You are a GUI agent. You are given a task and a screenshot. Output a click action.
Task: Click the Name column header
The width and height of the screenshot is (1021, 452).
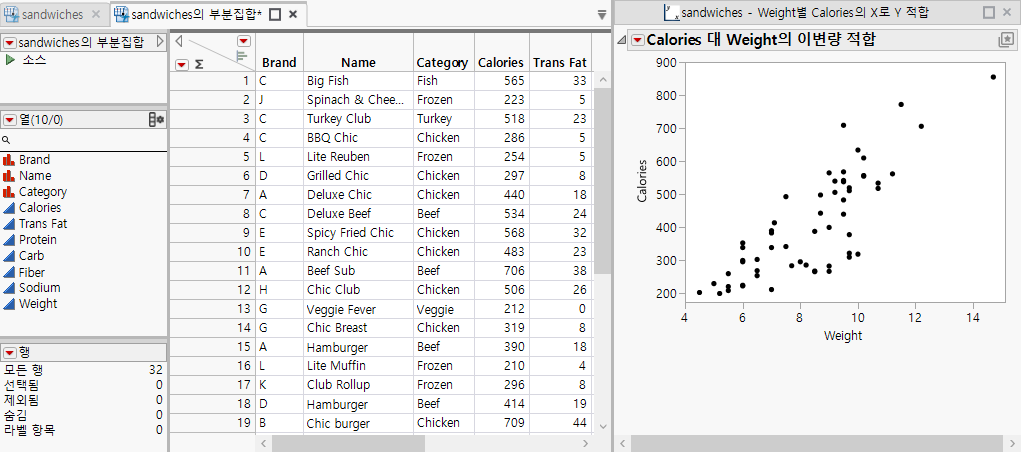pos(358,63)
